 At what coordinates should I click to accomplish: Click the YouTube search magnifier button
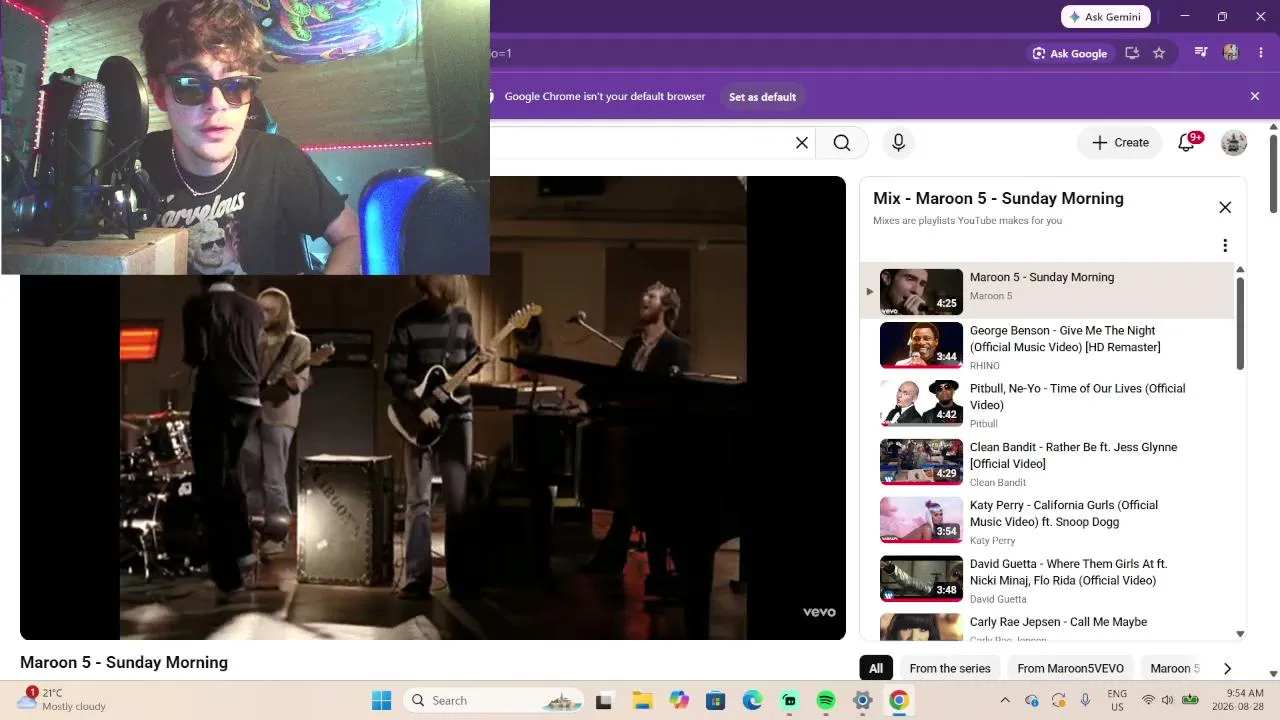[x=842, y=143]
